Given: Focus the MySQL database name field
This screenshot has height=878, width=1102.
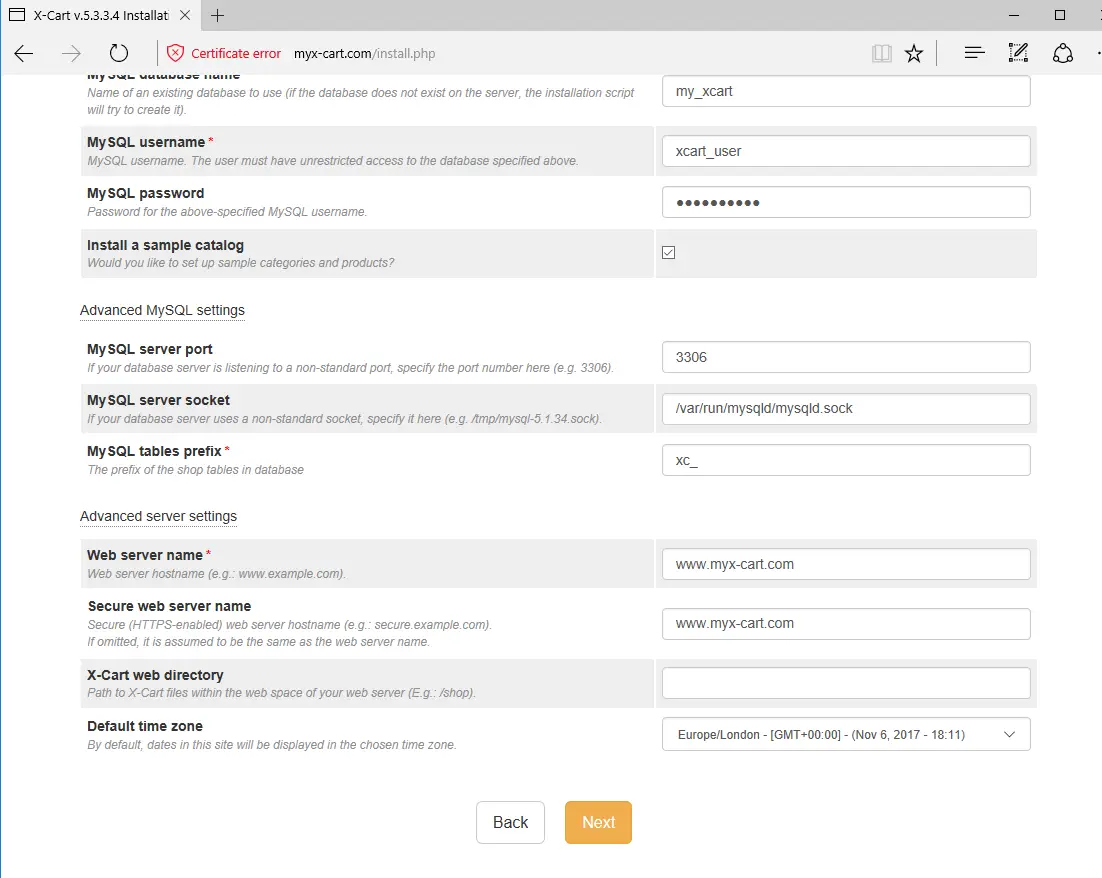Looking at the screenshot, I should pyautogui.click(x=846, y=91).
